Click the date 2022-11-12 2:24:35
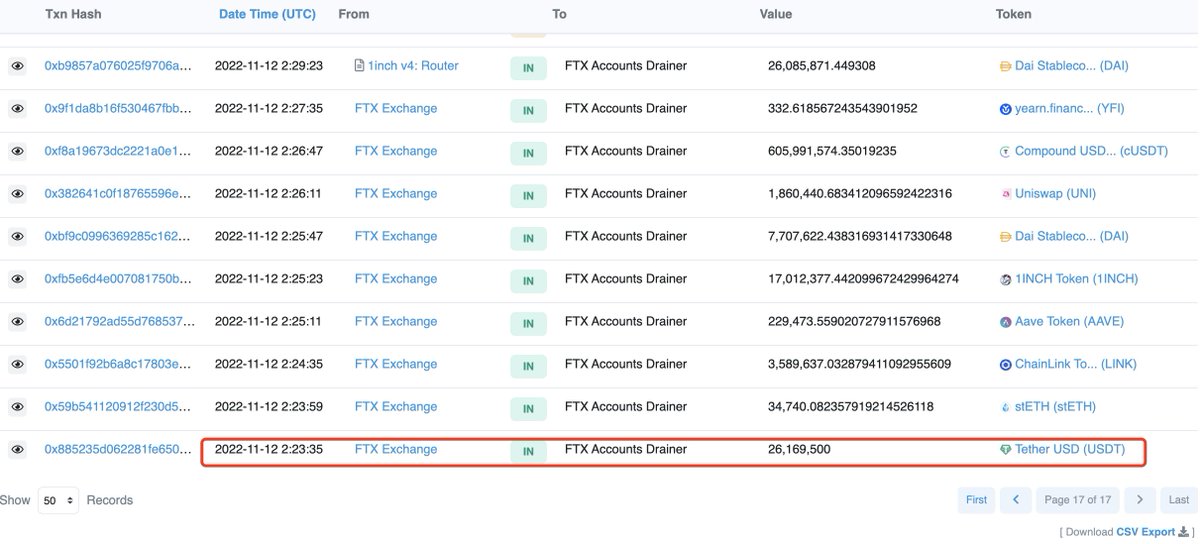1200x544 pixels. click(x=269, y=364)
